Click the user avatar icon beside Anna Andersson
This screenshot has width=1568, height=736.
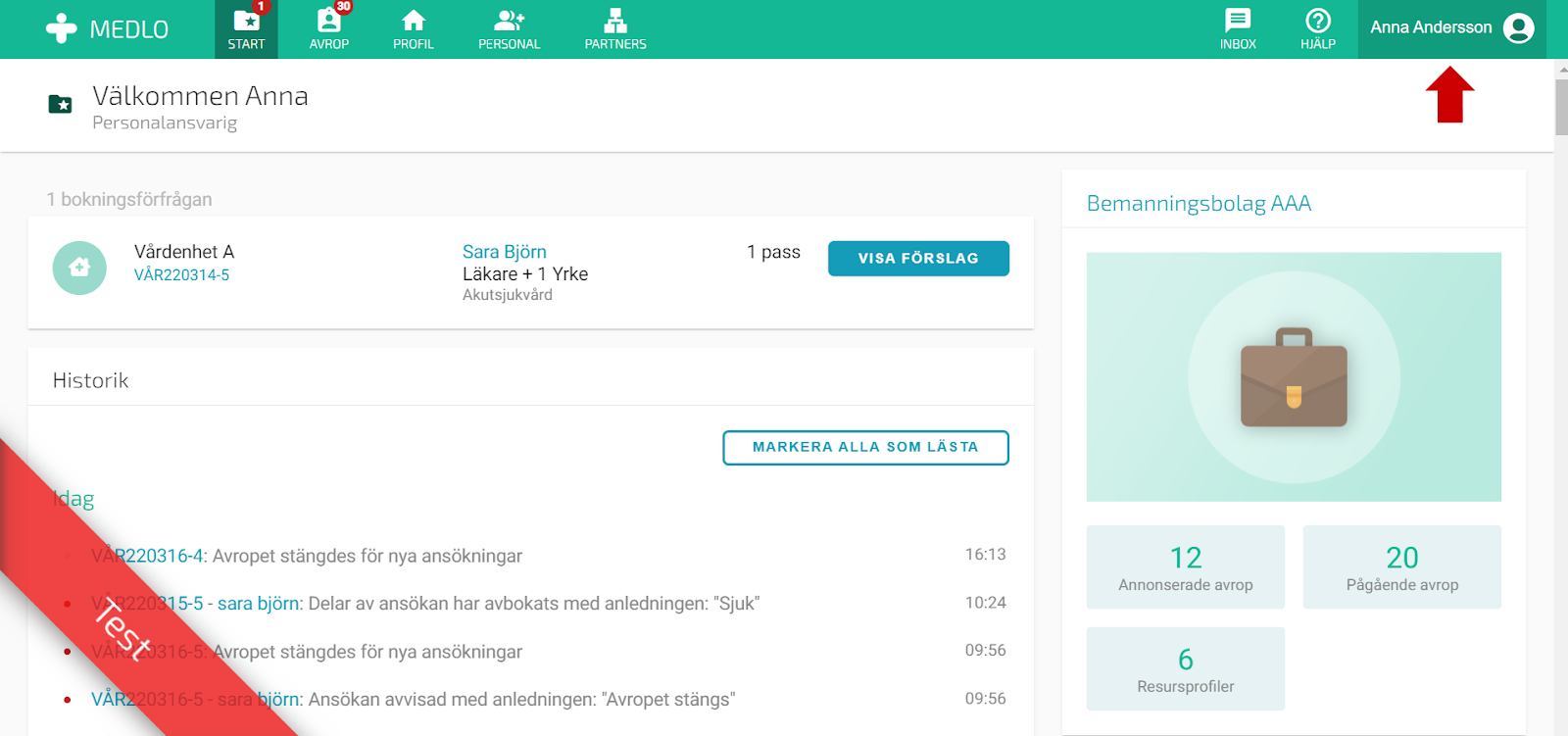coord(1518,28)
